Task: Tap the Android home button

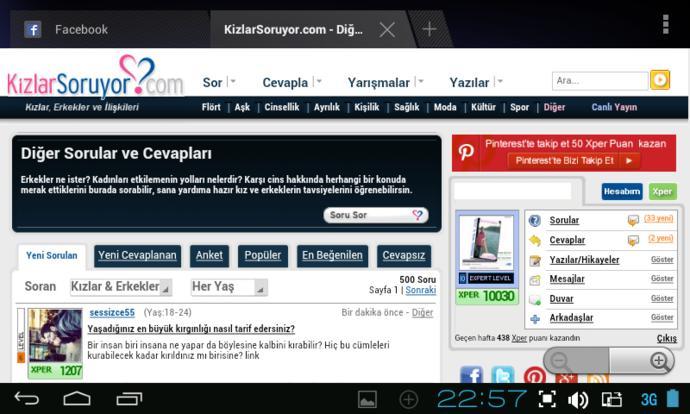Action: 77,399
